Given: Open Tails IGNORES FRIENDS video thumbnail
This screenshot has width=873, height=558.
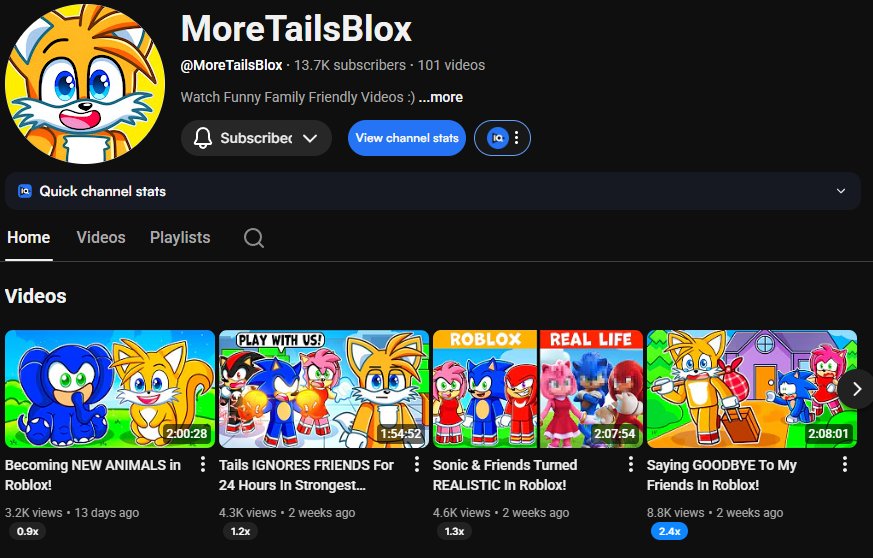Looking at the screenshot, I should click(x=324, y=389).
